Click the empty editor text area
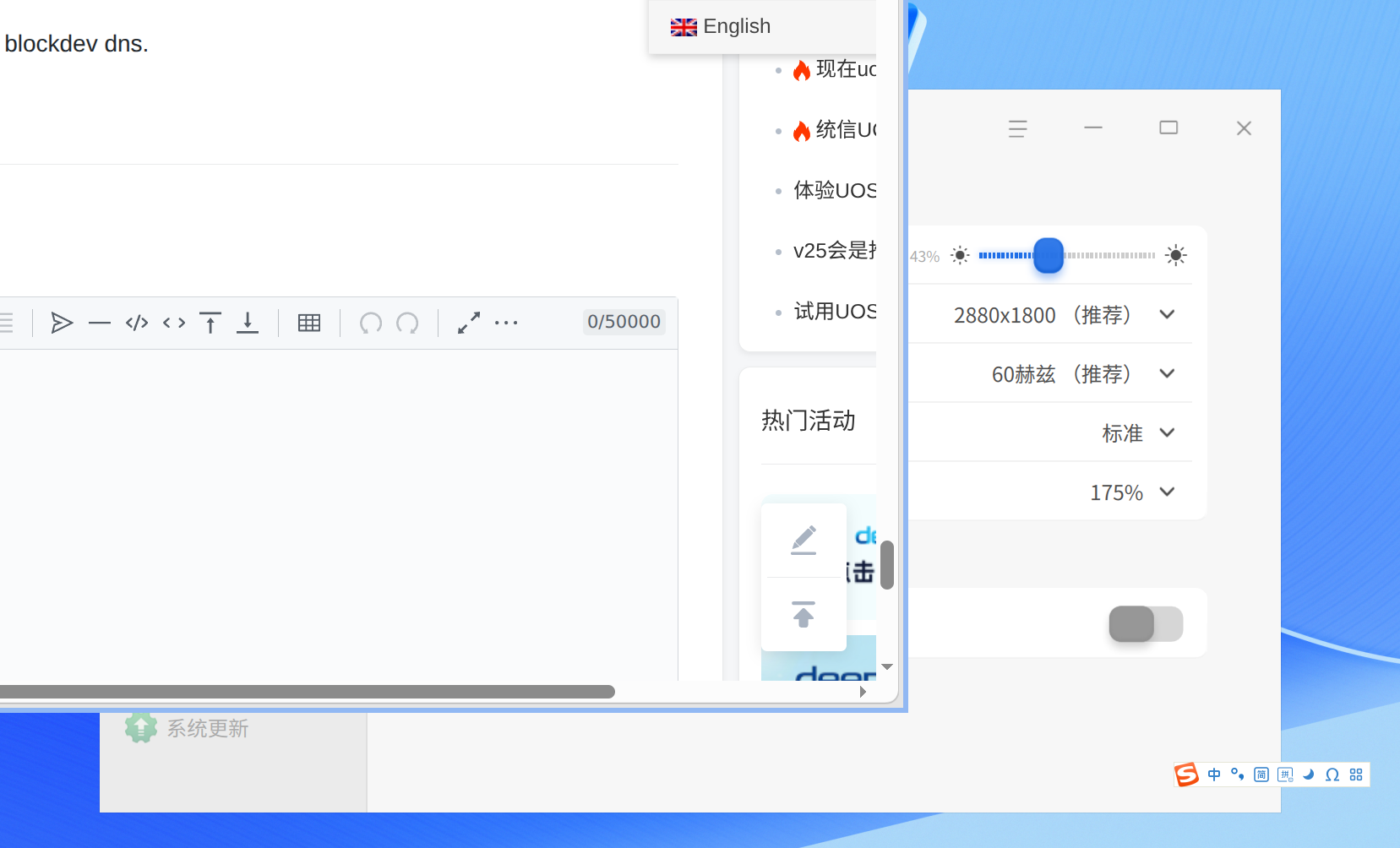Viewport: 1400px width, 848px height. coord(338,515)
